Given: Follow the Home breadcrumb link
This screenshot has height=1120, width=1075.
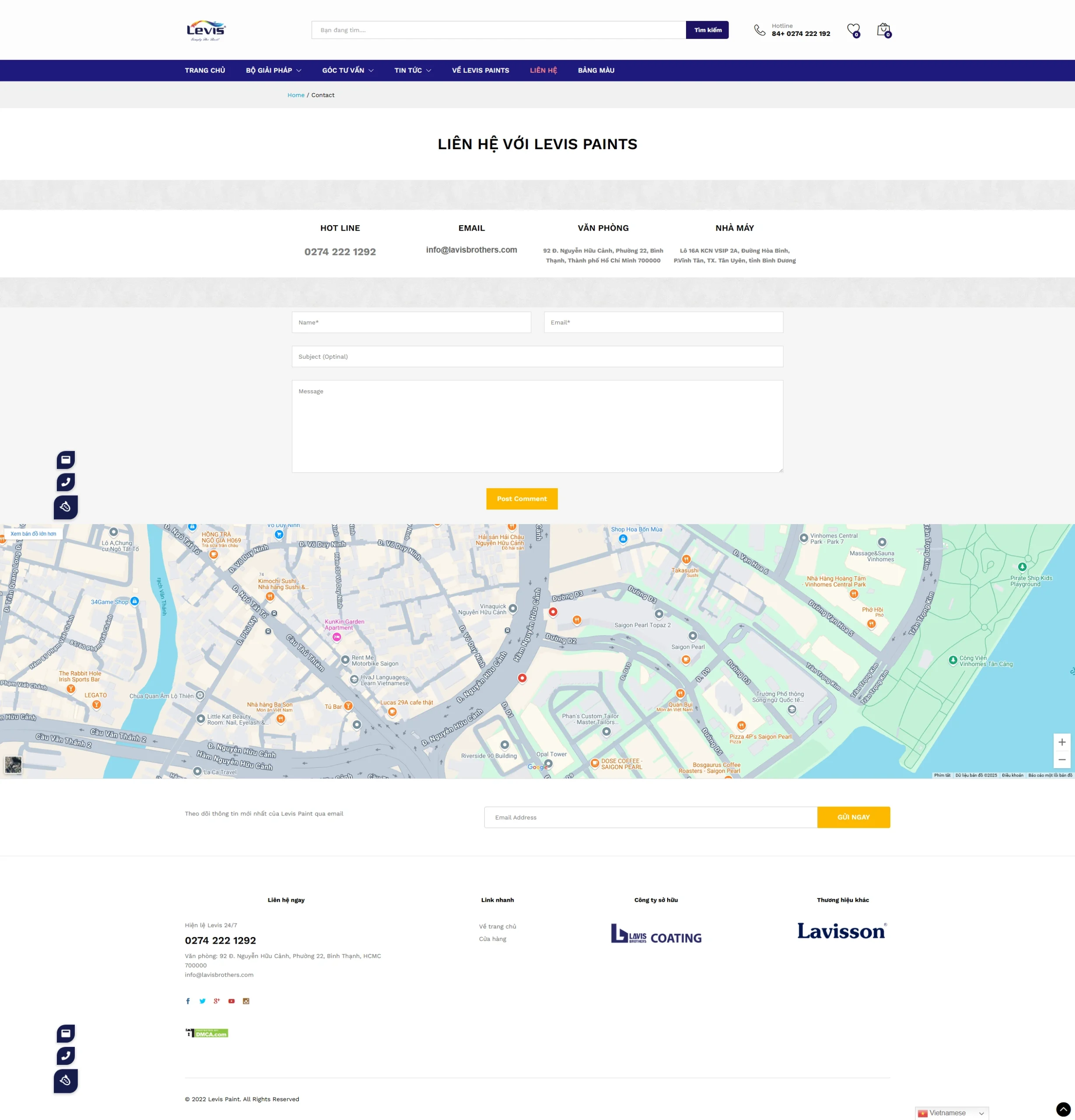Looking at the screenshot, I should click(x=296, y=95).
